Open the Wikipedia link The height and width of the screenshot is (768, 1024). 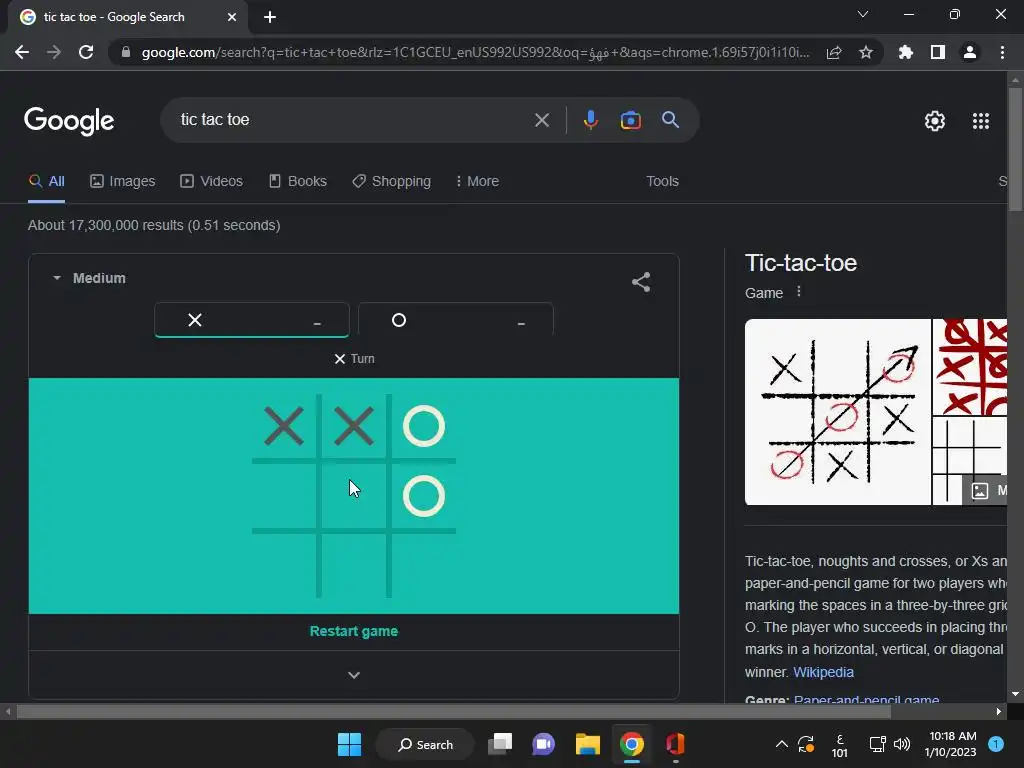click(823, 672)
